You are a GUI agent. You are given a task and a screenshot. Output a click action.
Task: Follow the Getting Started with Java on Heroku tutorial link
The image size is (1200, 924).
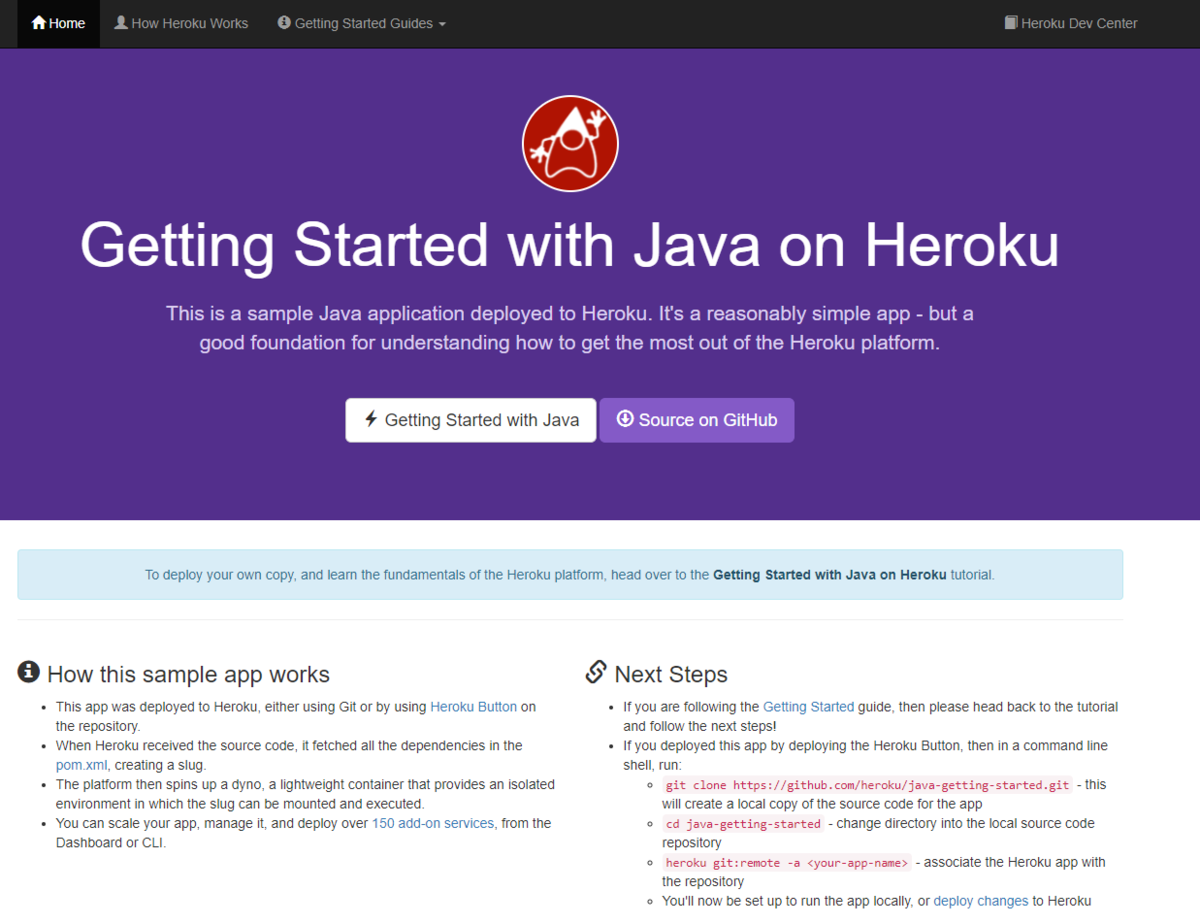pyautogui.click(x=829, y=575)
